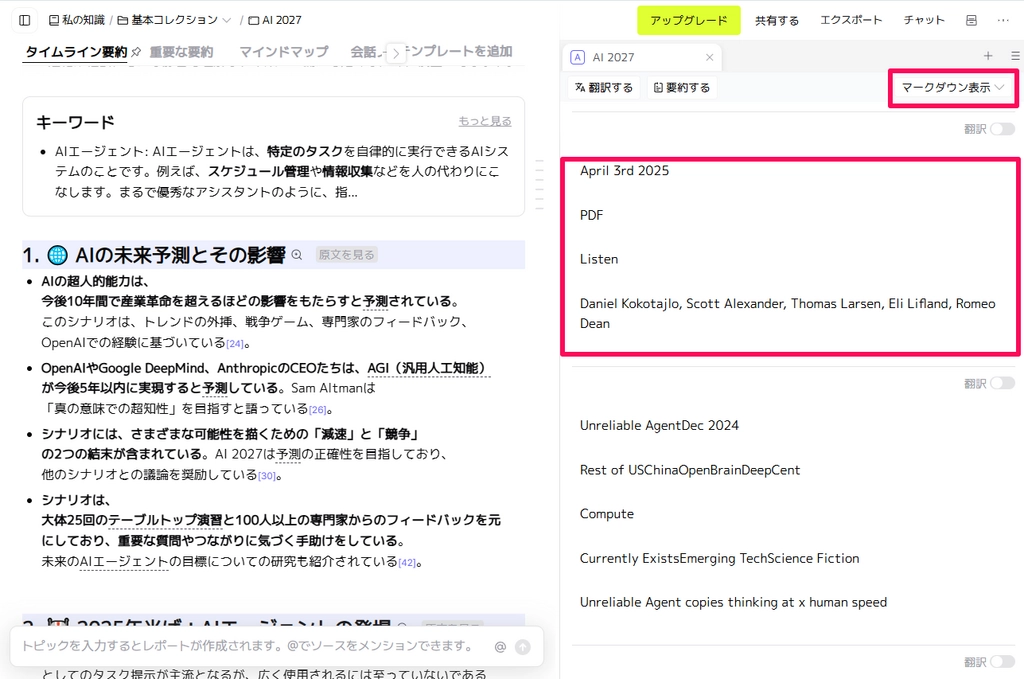Expand the 基本コレクション breadcrumb dropdown

click(226, 20)
